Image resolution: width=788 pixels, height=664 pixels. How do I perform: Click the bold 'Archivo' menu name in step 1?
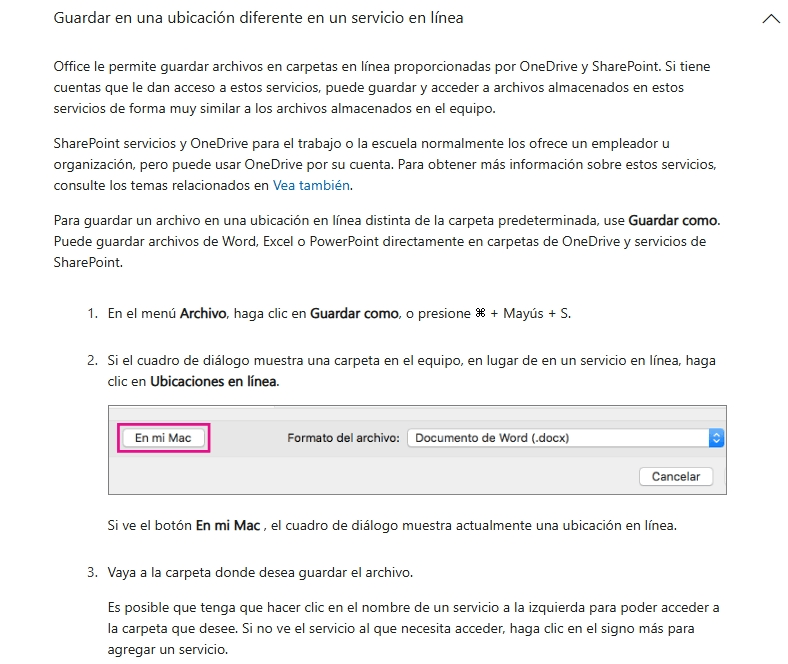[x=203, y=314]
